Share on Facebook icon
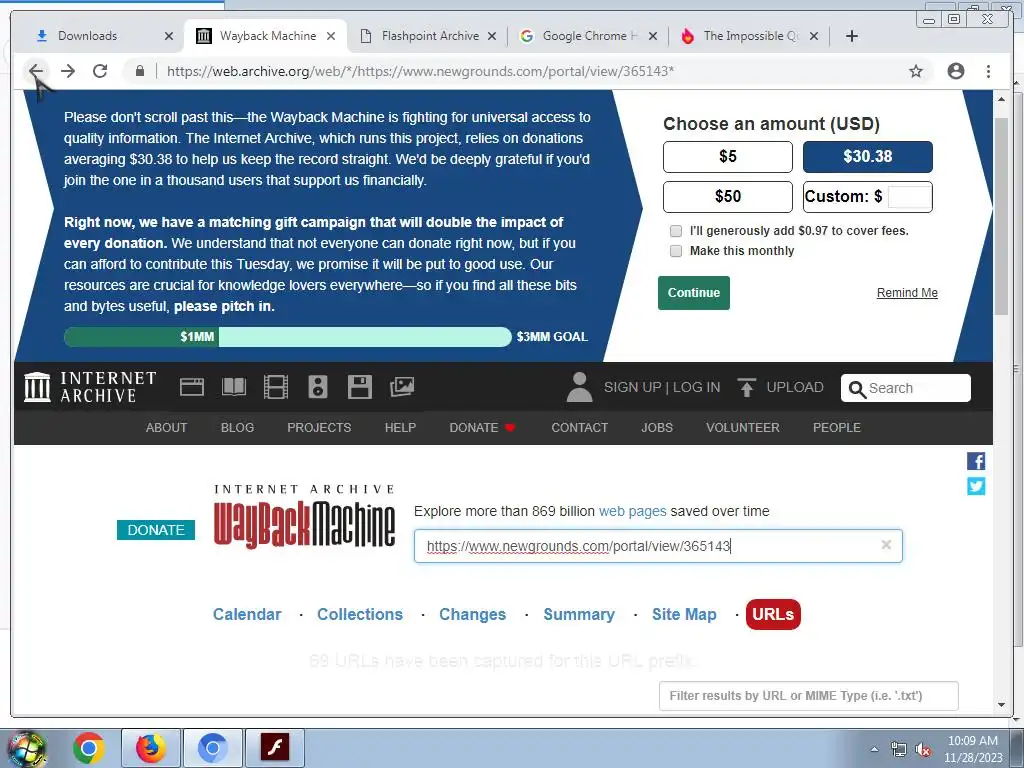The width and height of the screenshot is (1024, 768). coord(976,462)
